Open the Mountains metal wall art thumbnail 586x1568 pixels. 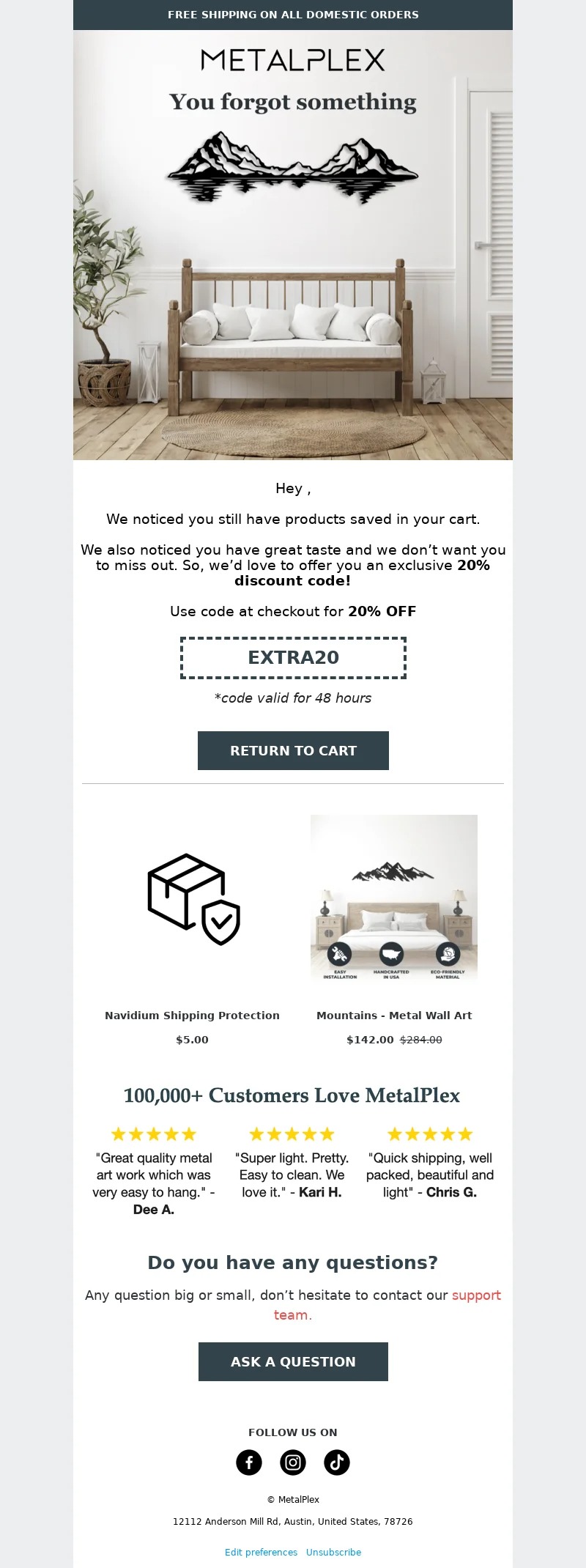(x=394, y=898)
